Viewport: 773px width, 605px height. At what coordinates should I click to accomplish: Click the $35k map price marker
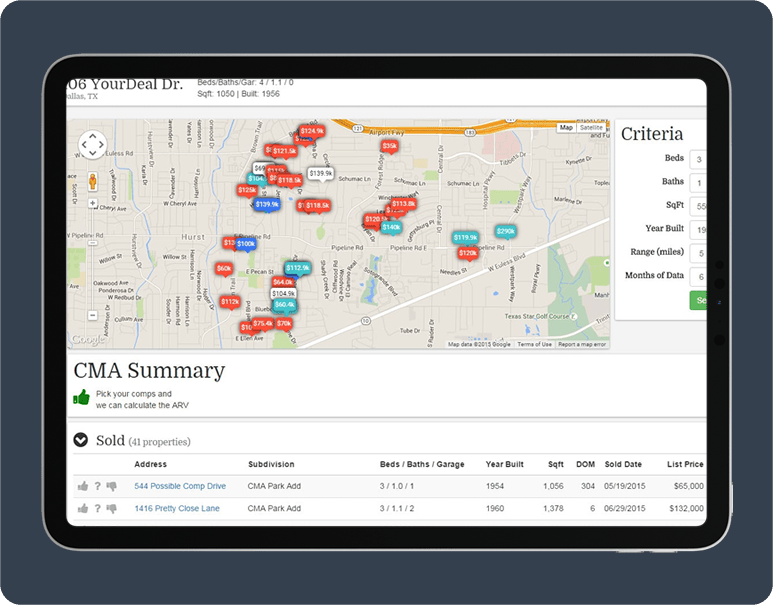pos(389,146)
